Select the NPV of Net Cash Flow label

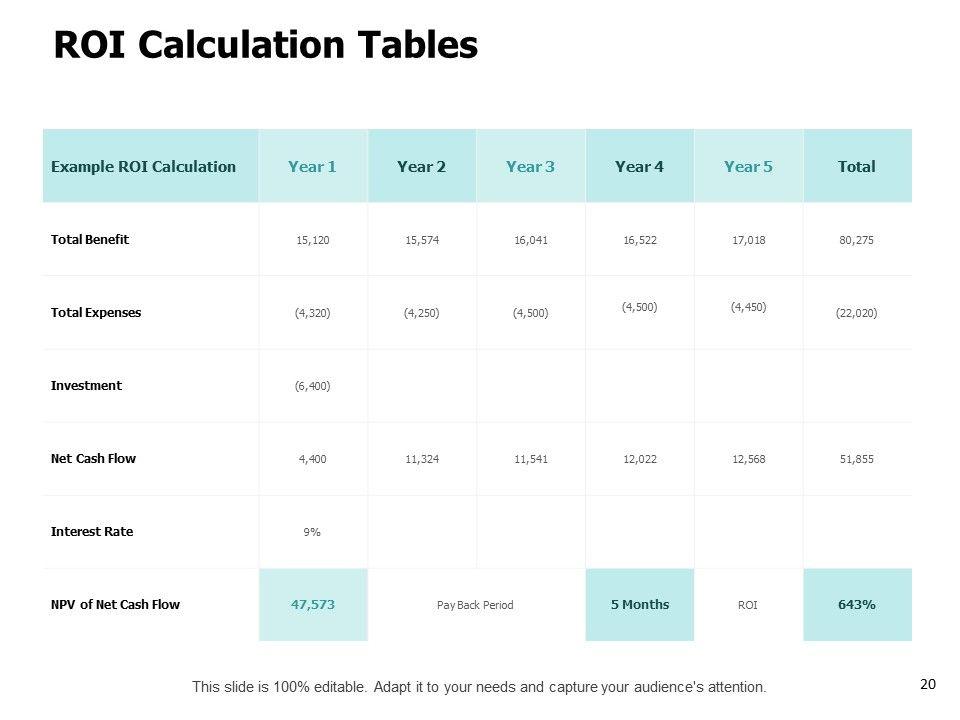click(115, 604)
